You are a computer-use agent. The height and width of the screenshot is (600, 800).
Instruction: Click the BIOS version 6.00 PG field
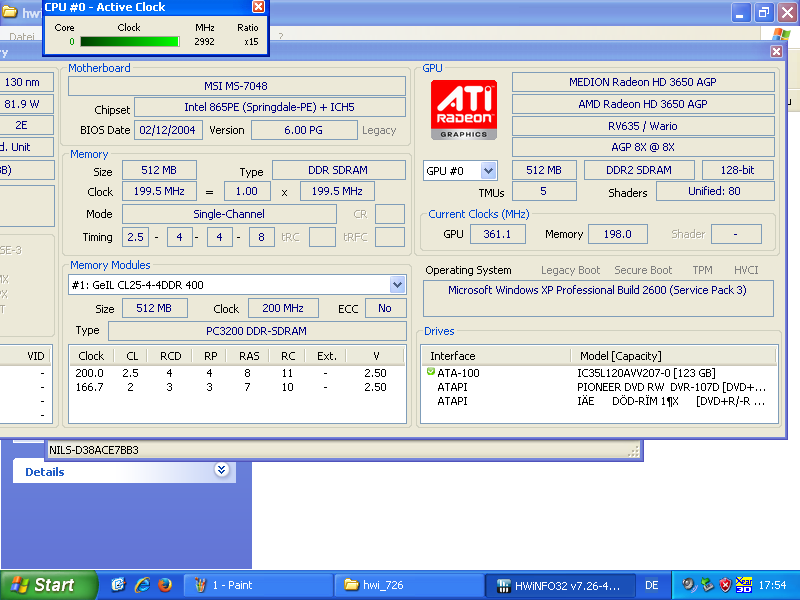pyautogui.click(x=304, y=130)
